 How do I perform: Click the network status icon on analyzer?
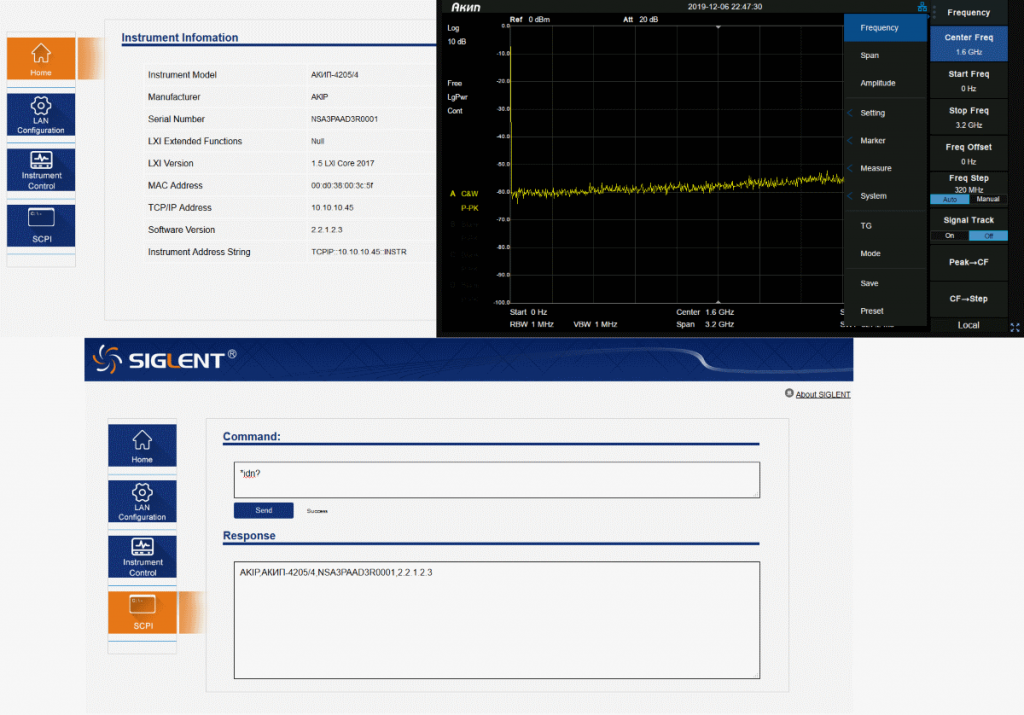point(922,7)
